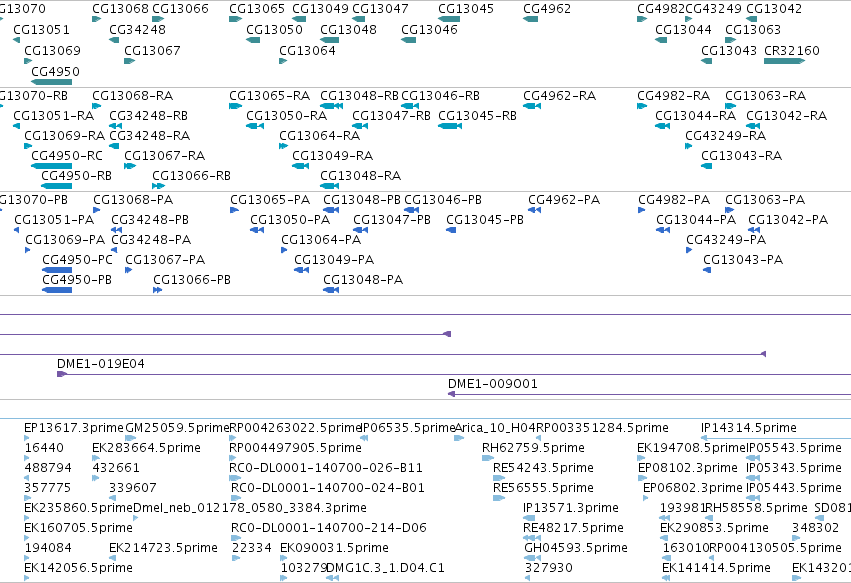Select EST EK214723.5prime
Image resolution: width=851 pixels, height=583 pixels.
(163, 548)
